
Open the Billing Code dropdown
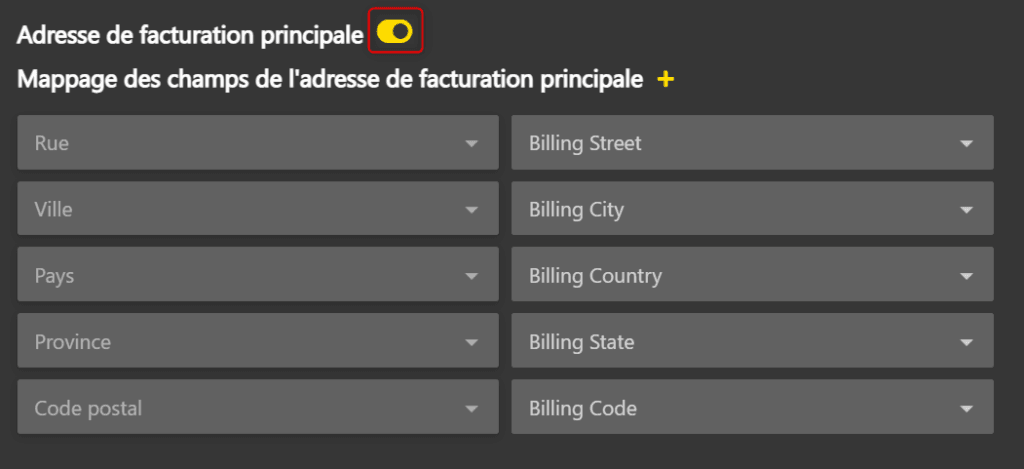pos(751,408)
